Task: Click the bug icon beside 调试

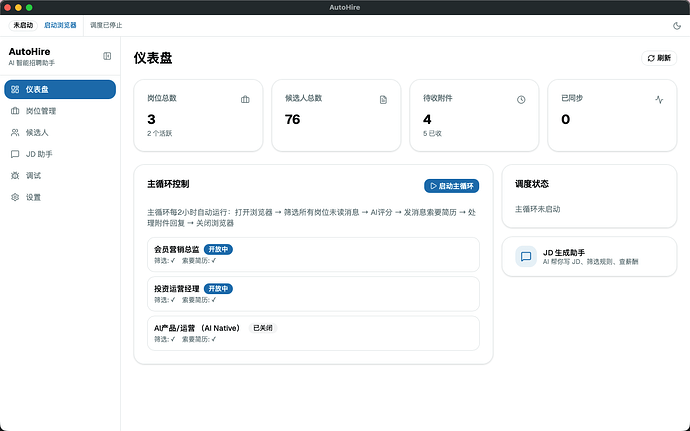Action: coord(15,176)
